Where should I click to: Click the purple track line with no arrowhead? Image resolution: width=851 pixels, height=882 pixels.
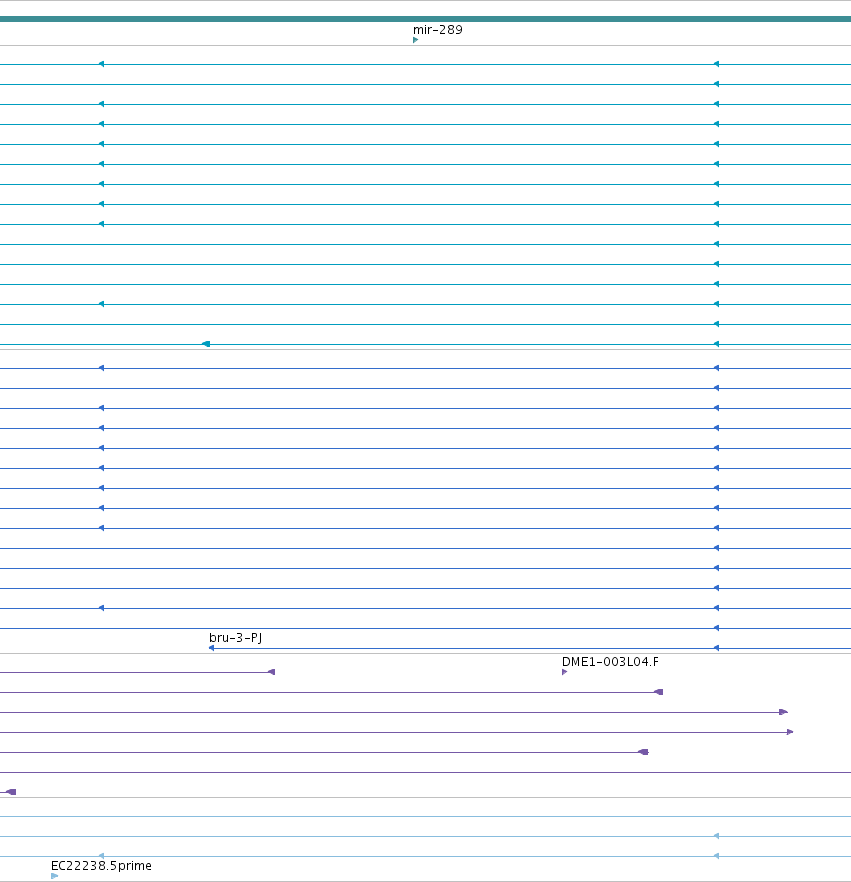coord(425,772)
